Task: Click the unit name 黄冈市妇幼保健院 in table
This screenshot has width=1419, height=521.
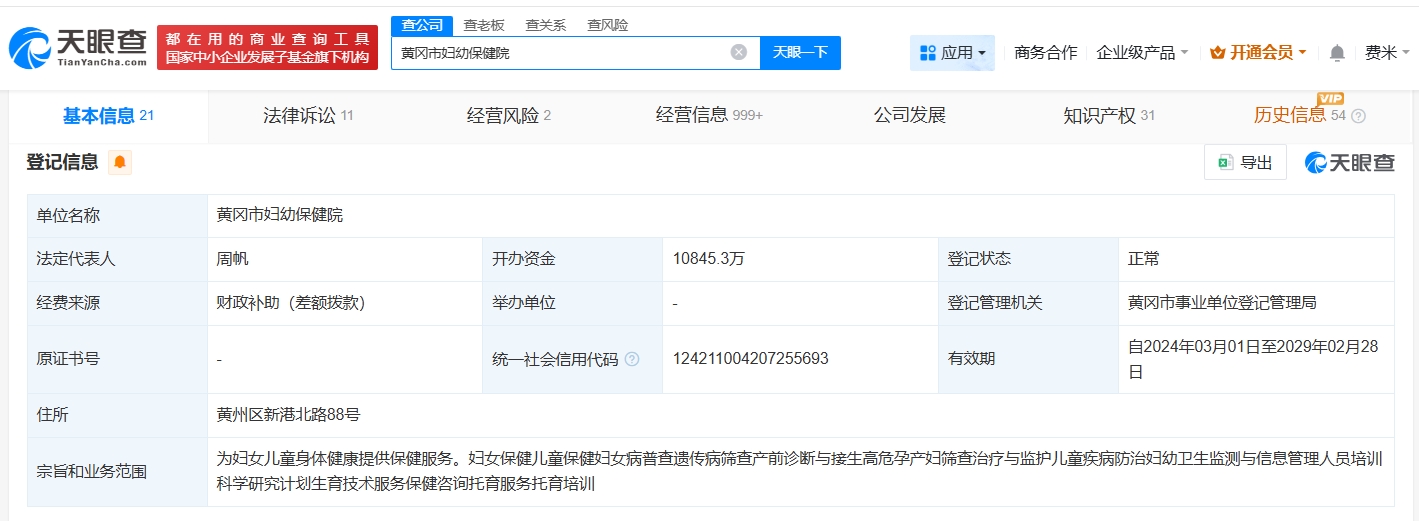Action: click(280, 215)
